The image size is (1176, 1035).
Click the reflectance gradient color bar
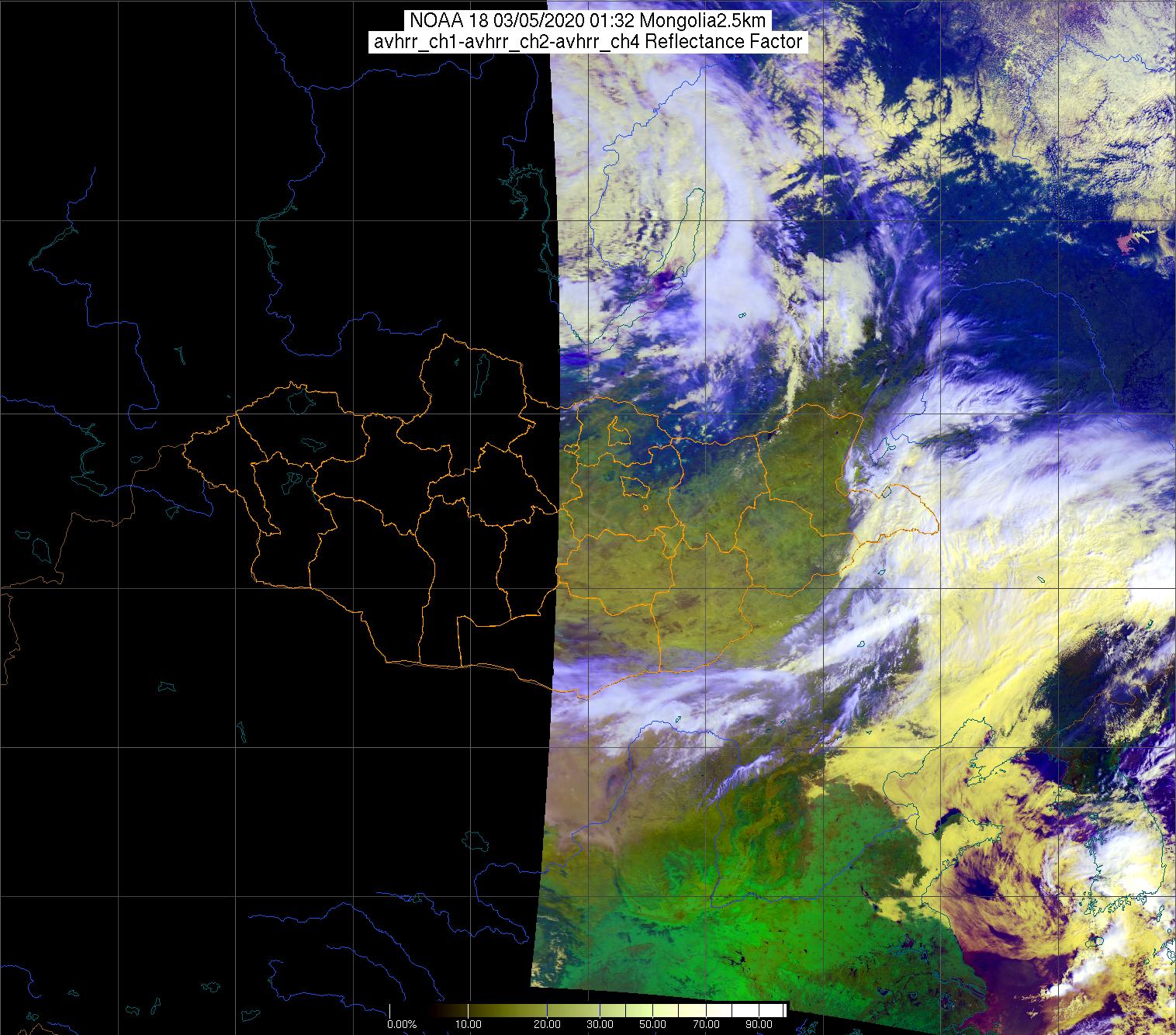tap(588, 1011)
